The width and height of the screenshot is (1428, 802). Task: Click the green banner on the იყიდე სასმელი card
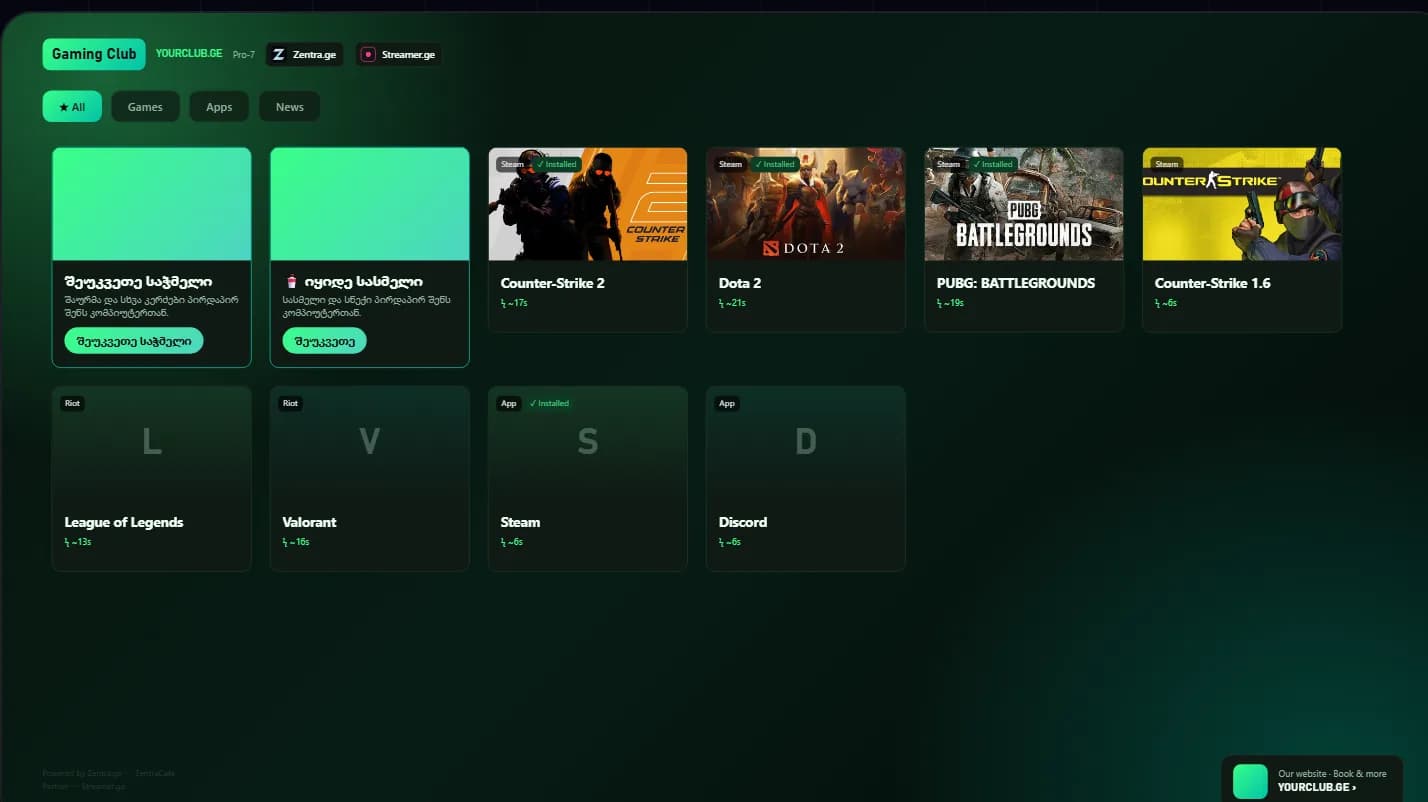click(370, 204)
